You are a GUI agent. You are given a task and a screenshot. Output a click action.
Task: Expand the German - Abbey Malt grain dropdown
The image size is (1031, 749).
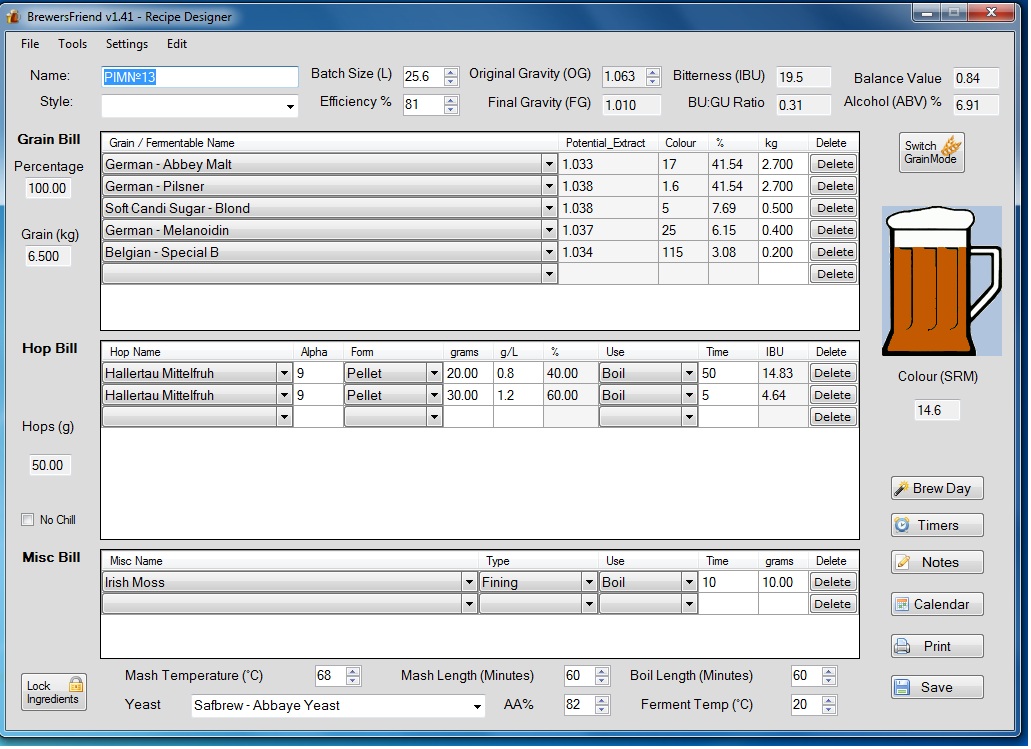click(549, 164)
